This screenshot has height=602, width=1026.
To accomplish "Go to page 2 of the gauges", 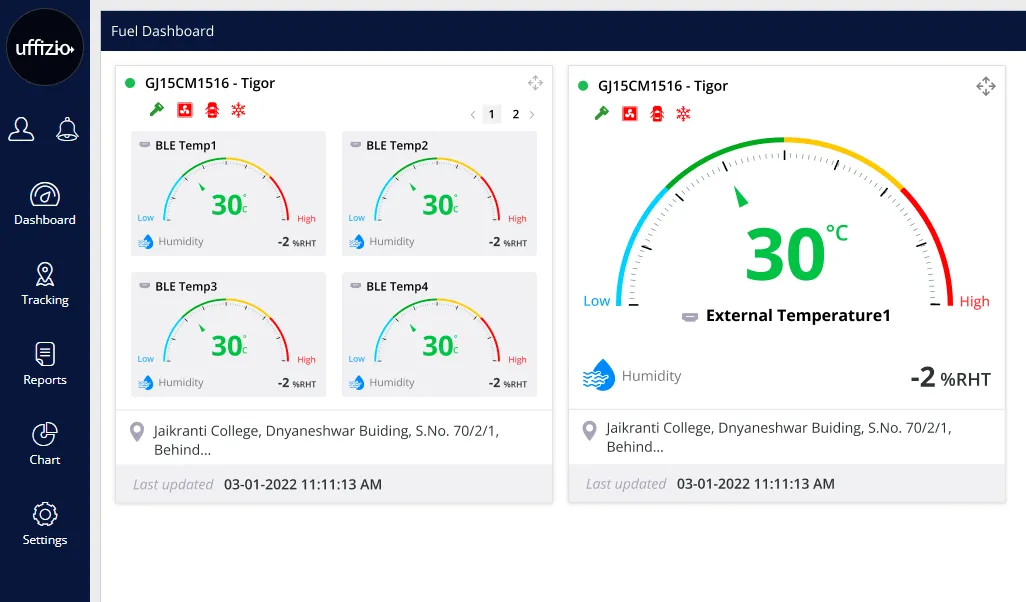I will [x=514, y=114].
